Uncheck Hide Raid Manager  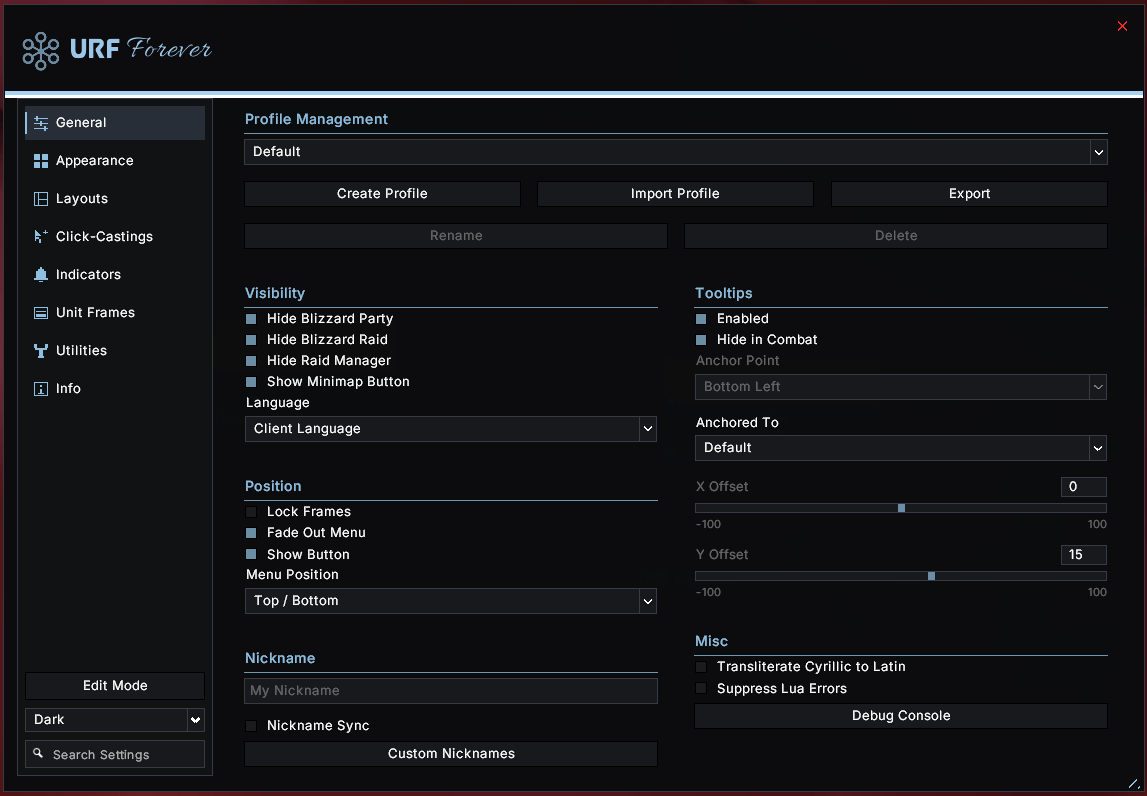coord(251,361)
